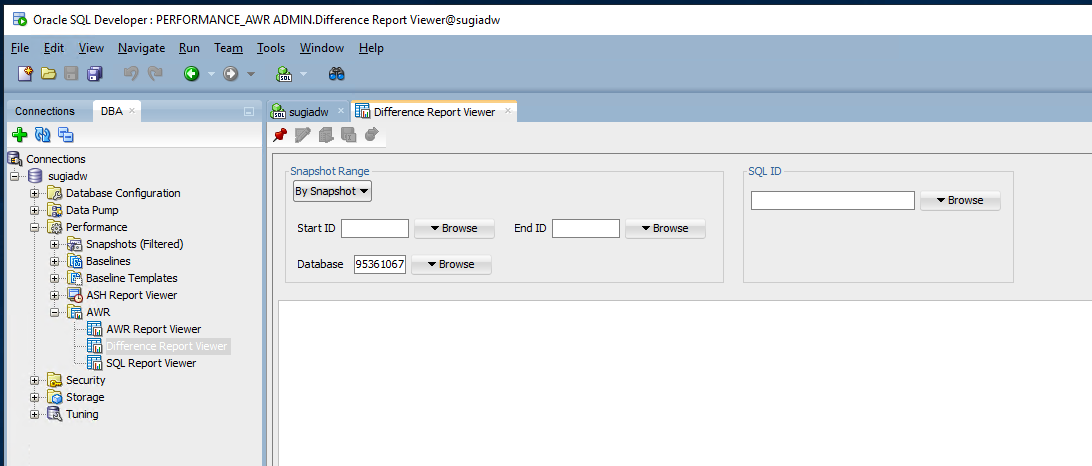Screen dimensions: 1092x466
Task: Open the Back history dropdown arrow
Action: [x=212, y=74]
